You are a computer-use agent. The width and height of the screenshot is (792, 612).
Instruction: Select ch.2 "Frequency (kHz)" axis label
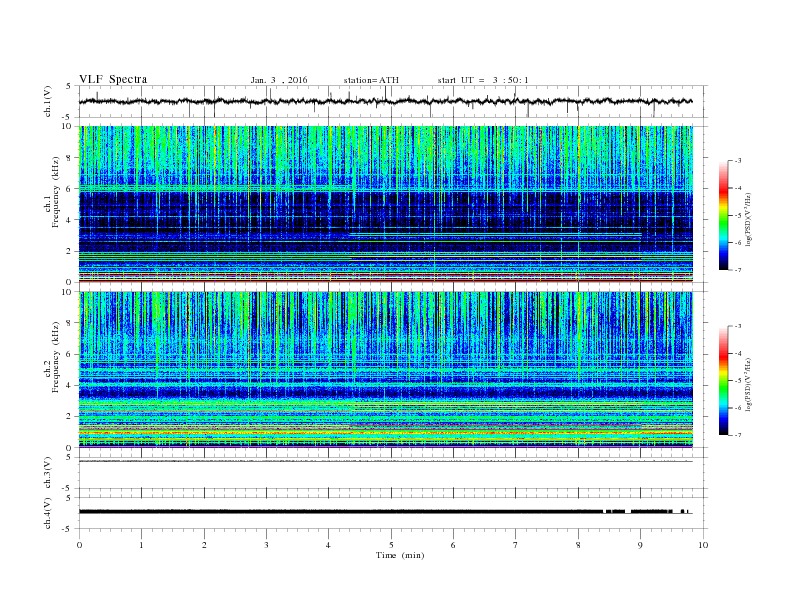pos(56,357)
